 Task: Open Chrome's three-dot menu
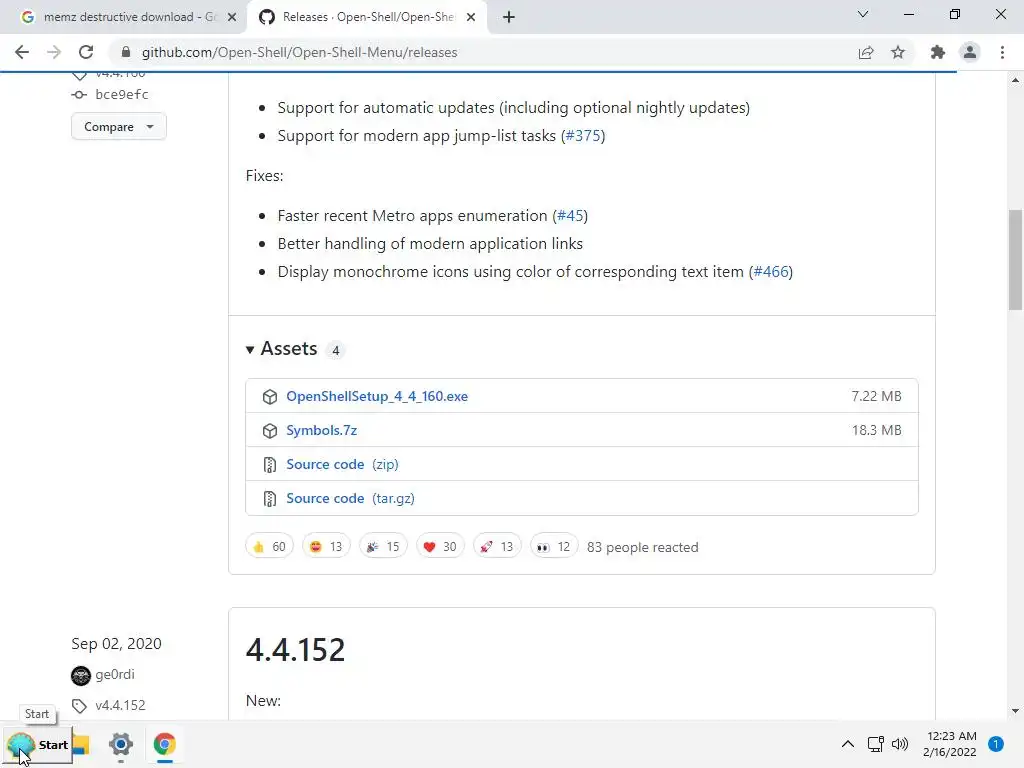[1002, 52]
